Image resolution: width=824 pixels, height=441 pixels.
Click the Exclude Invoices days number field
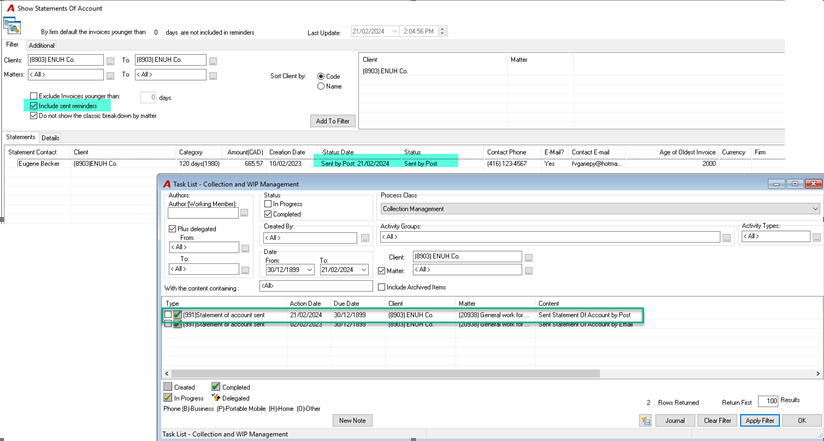coord(148,97)
